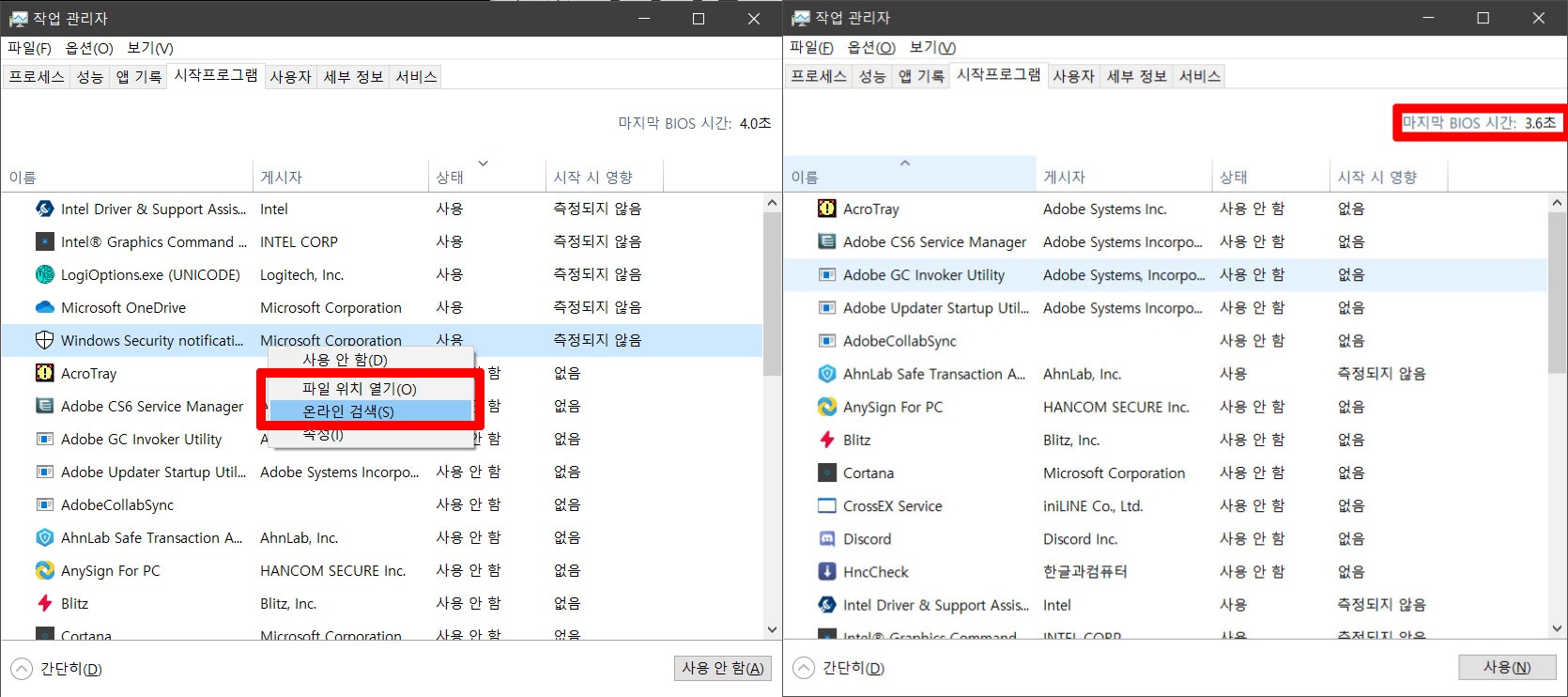Select Microsoft OneDrive row name
The width and height of the screenshot is (1568, 697).
123,307
